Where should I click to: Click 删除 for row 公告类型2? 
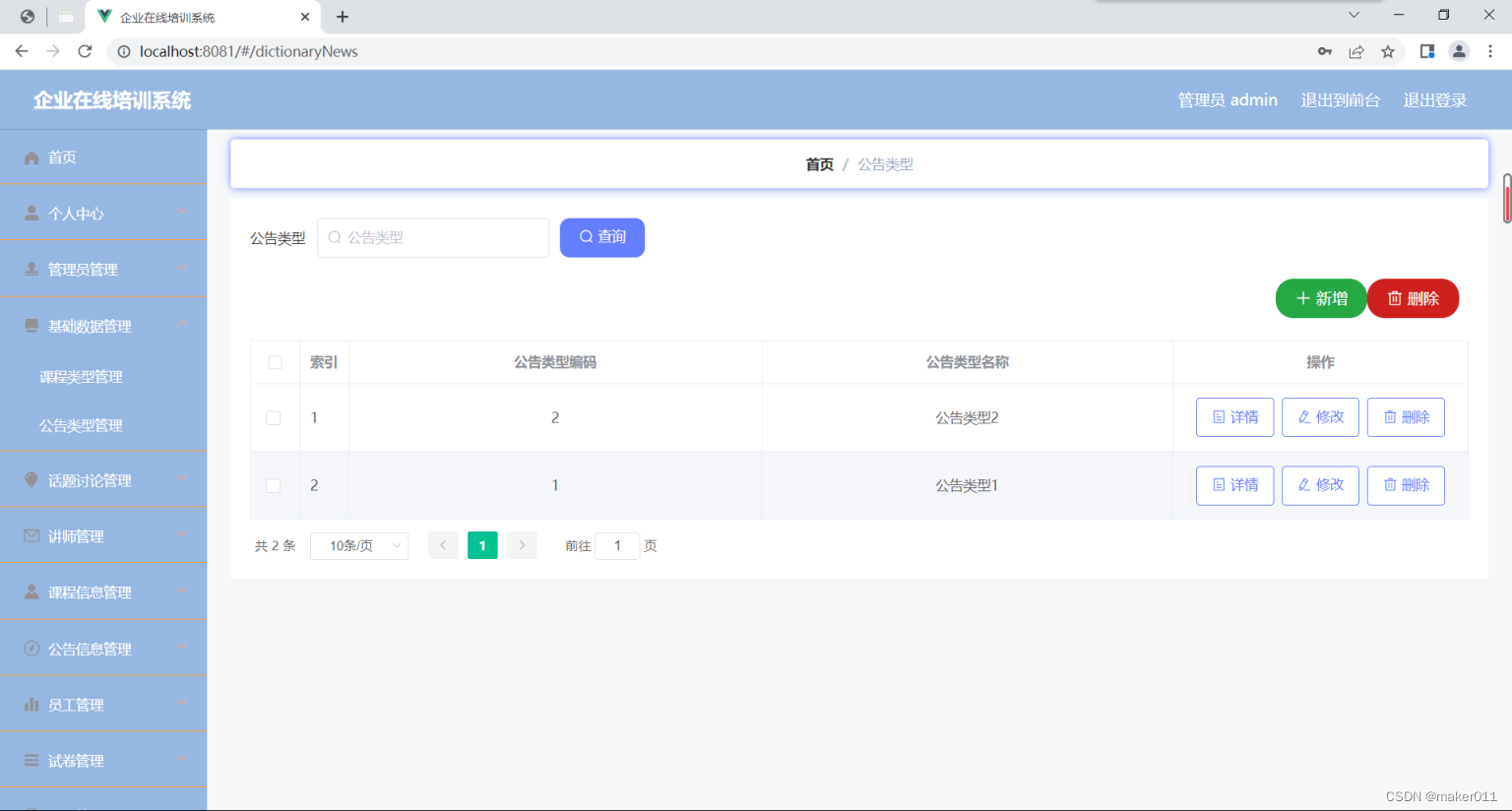point(1406,417)
